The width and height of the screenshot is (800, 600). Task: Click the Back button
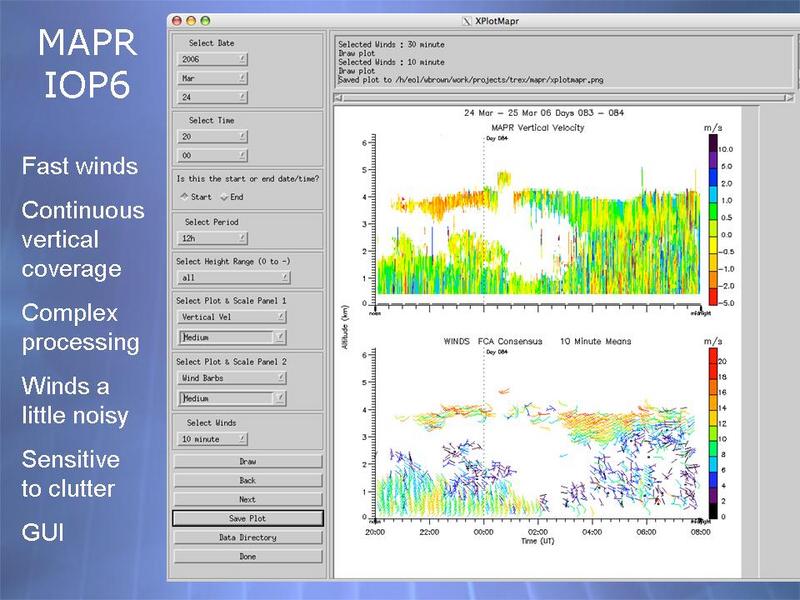247,481
